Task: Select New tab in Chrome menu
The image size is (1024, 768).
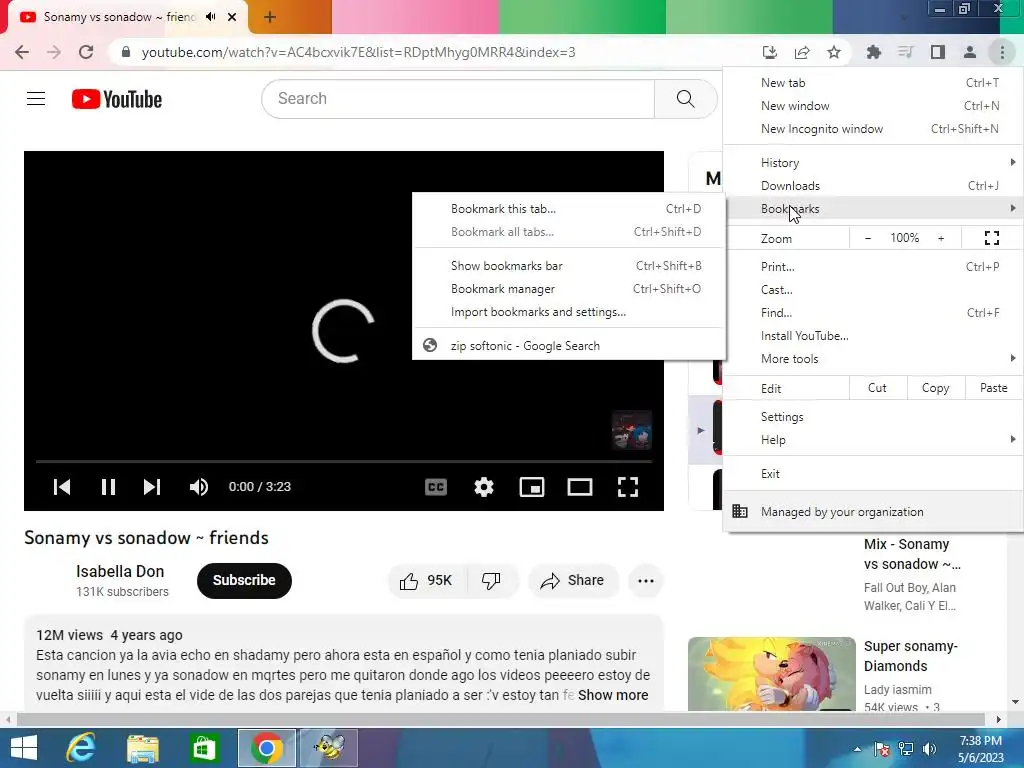Action: (873, 82)
